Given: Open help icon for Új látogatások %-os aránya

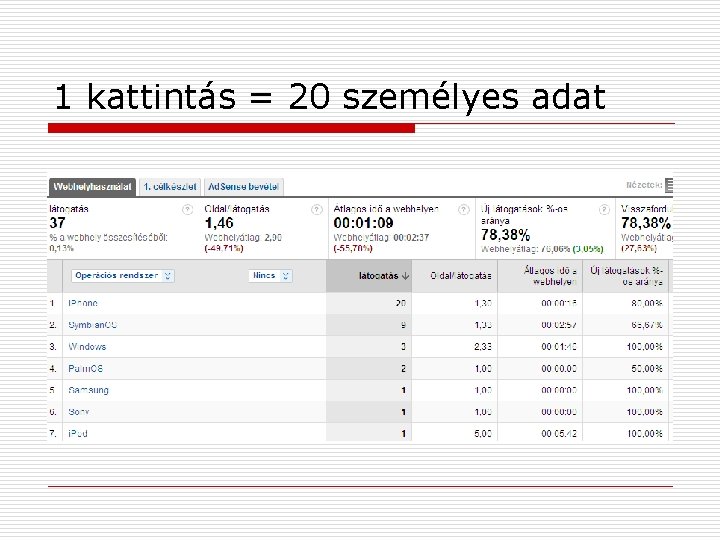Looking at the screenshot, I should click(604, 210).
